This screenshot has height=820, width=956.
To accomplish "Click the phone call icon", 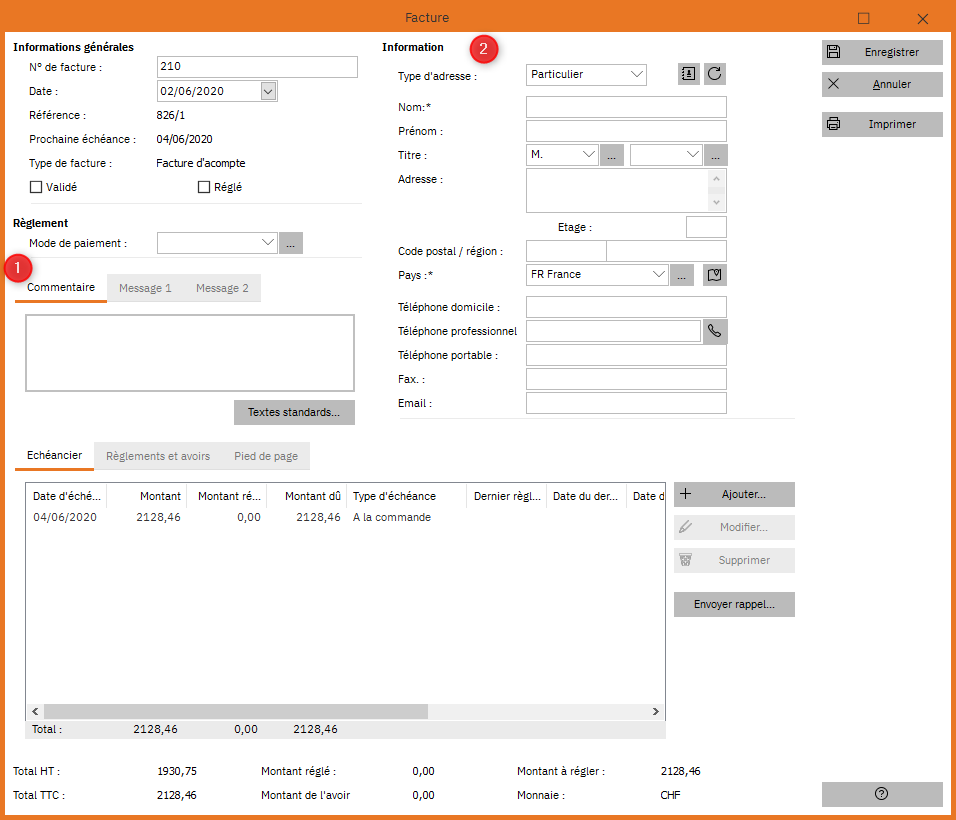I will [x=715, y=331].
